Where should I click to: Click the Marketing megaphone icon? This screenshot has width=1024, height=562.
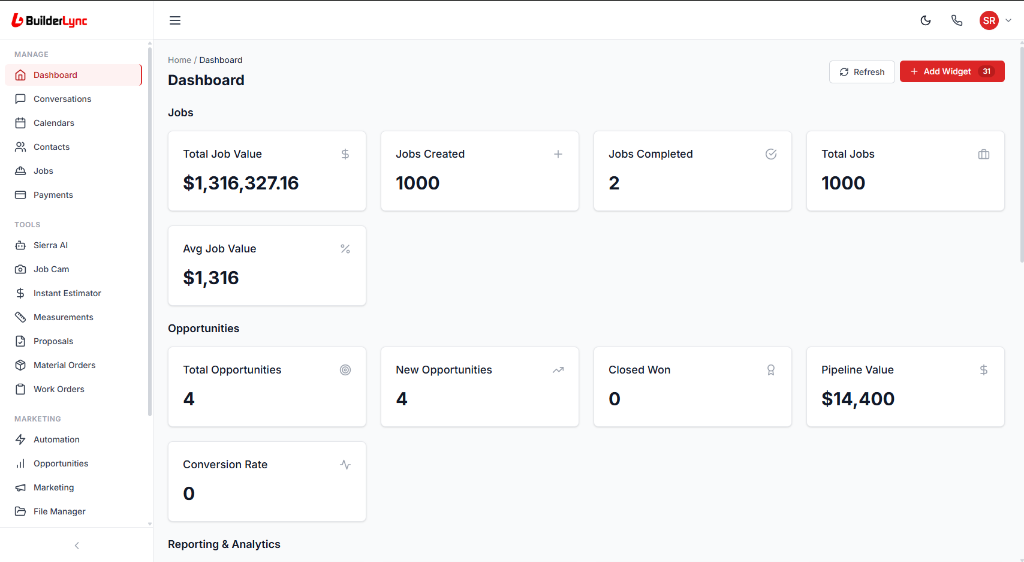click(x=20, y=488)
